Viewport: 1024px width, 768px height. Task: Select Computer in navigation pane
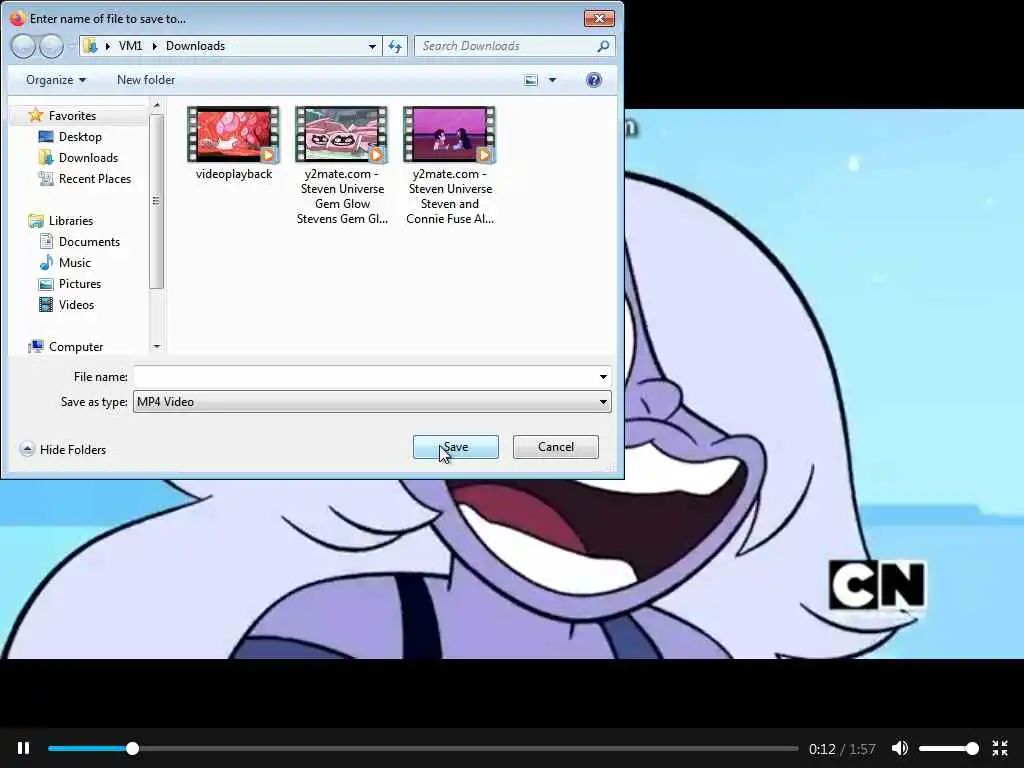point(76,347)
